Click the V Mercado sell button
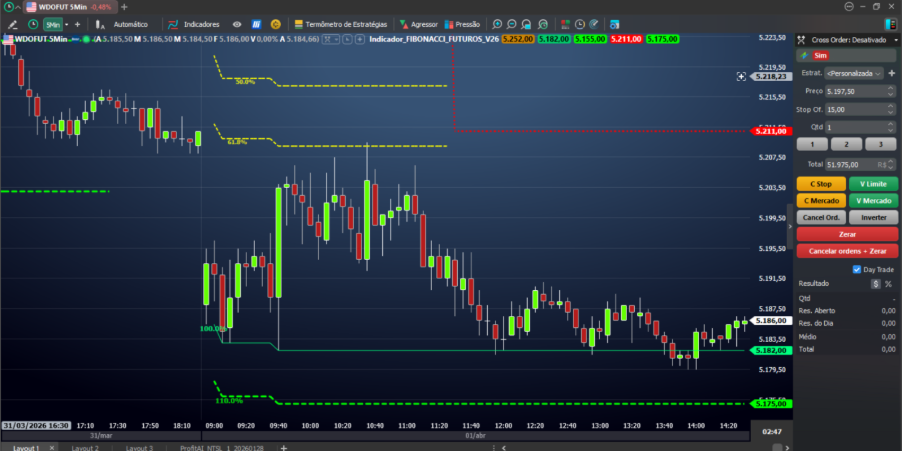The width and height of the screenshot is (903, 451). click(x=873, y=200)
